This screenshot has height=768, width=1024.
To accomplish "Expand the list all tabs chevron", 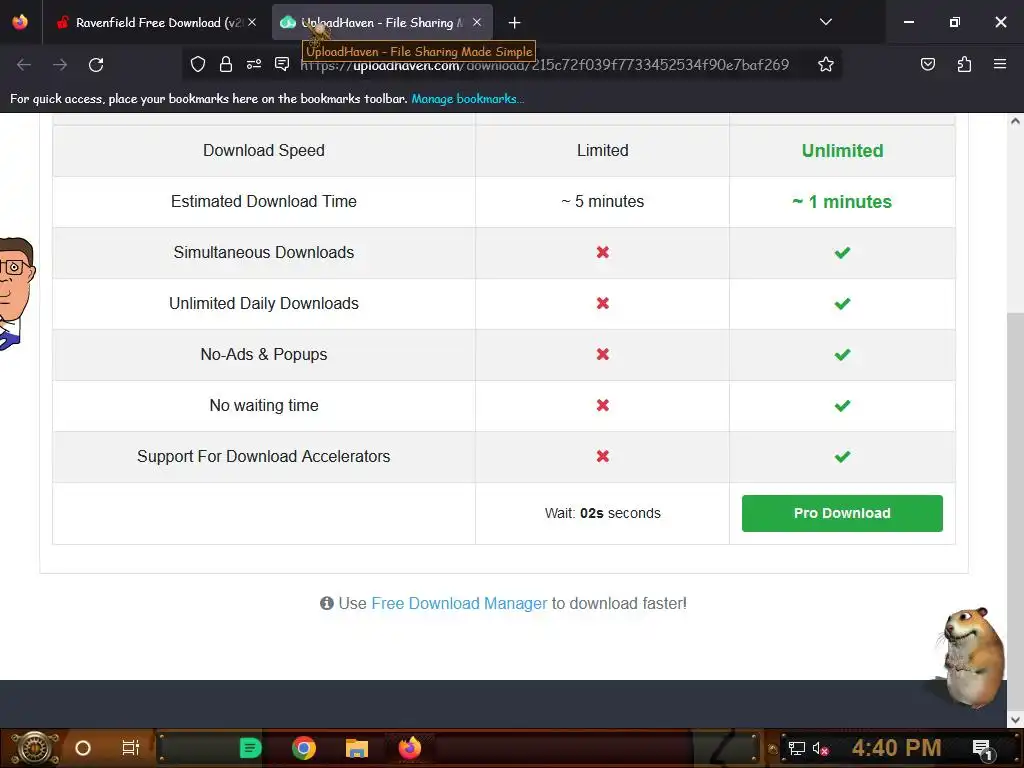I will click(x=825, y=22).
